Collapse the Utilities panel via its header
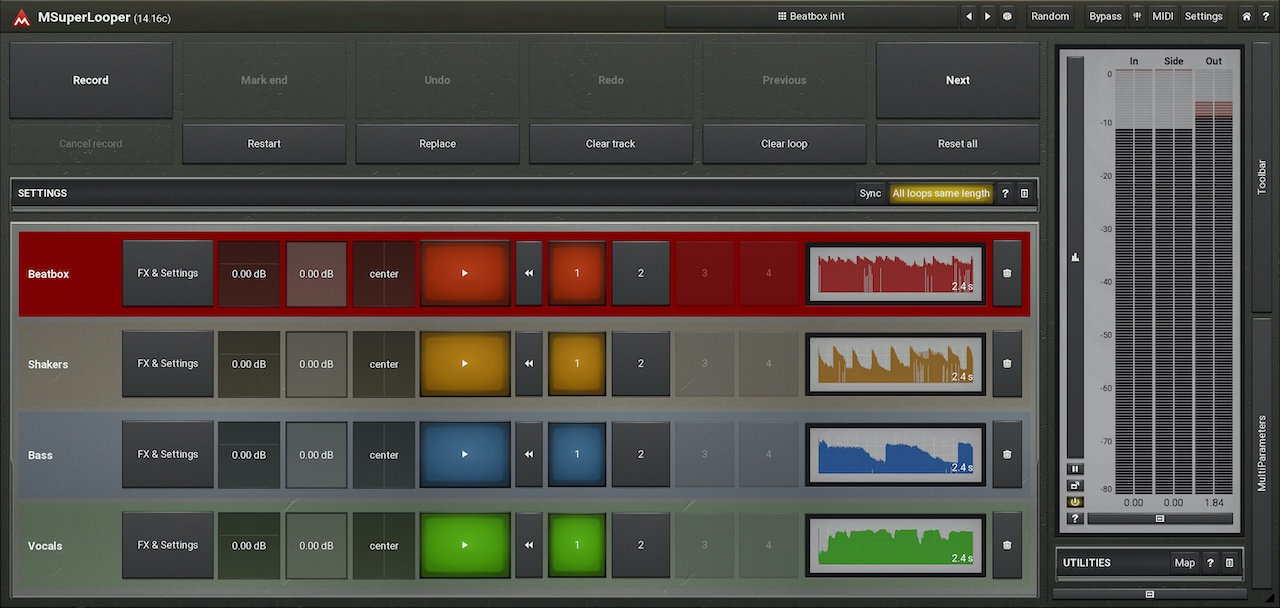Image resolution: width=1280 pixels, height=608 pixels. coord(1110,563)
